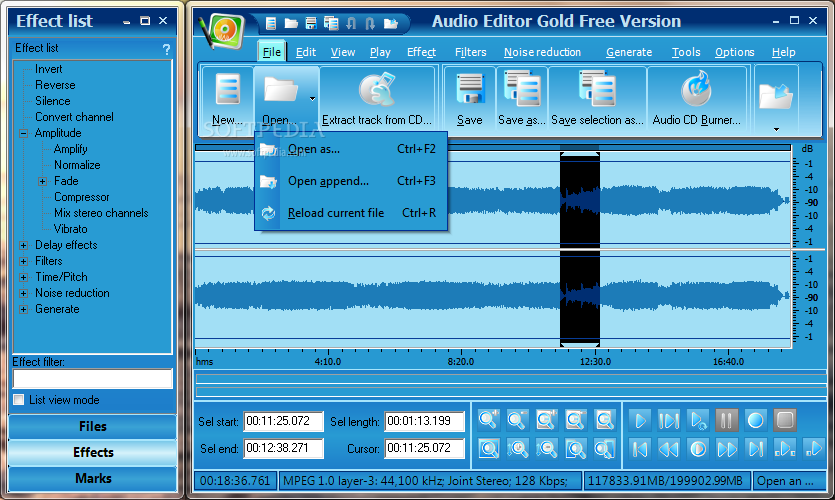Click the quick-access New icon in title bar
This screenshot has height=500, width=835.
coord(271,23)
